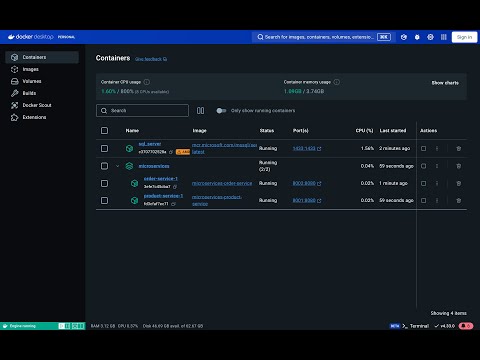480x360 pixels.
Task: Click Show charts
Action: click(445, 83)
